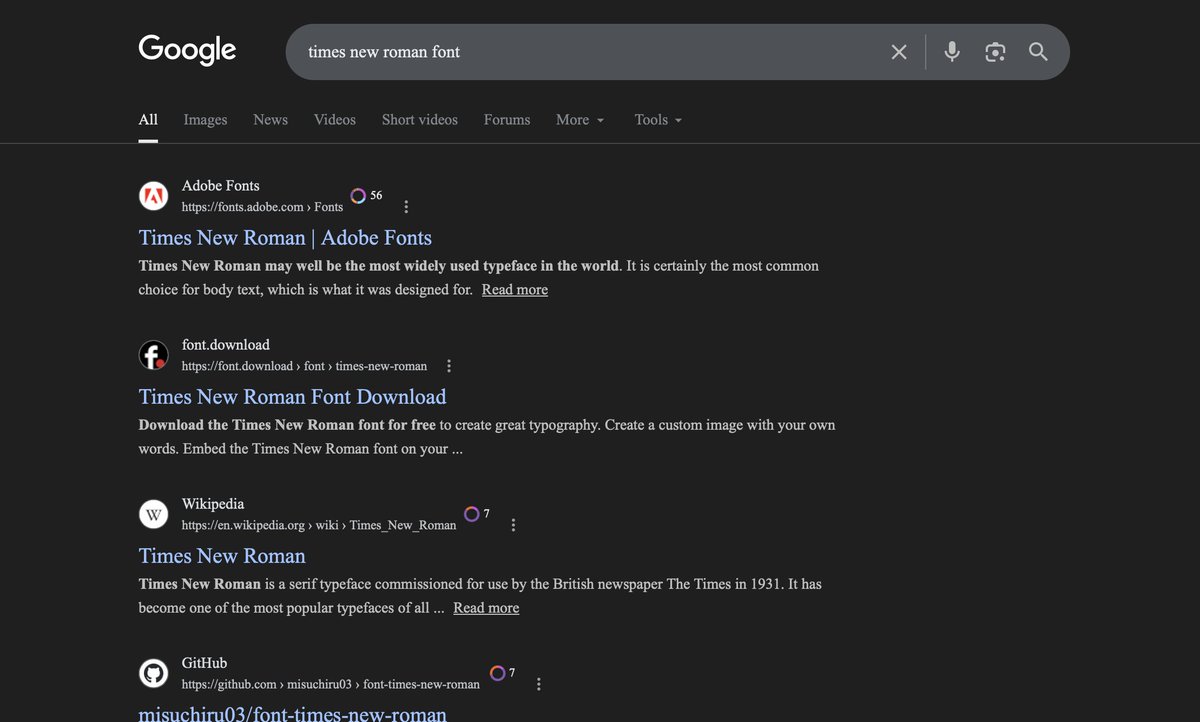Open misuchiru03/font-times-new-roman link
This screenshot has width=1200, height=722.
point(292,713)
